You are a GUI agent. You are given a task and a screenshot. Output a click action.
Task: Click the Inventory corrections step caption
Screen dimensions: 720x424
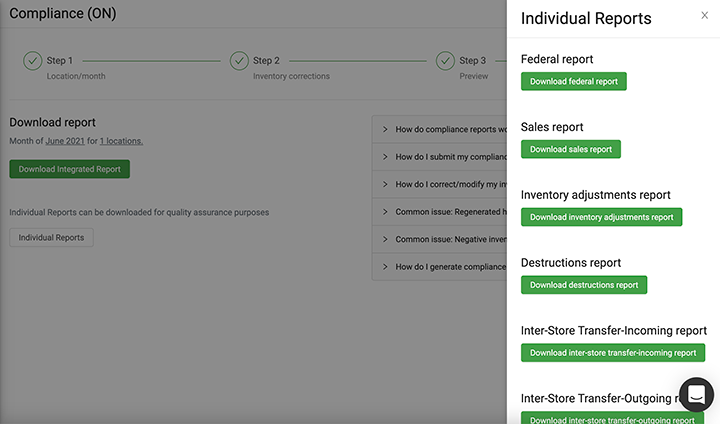[x=291, y=76]
